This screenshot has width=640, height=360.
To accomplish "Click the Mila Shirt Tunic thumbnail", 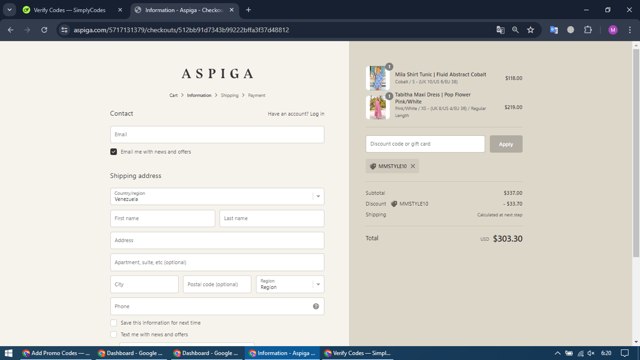I will (378, 78).
